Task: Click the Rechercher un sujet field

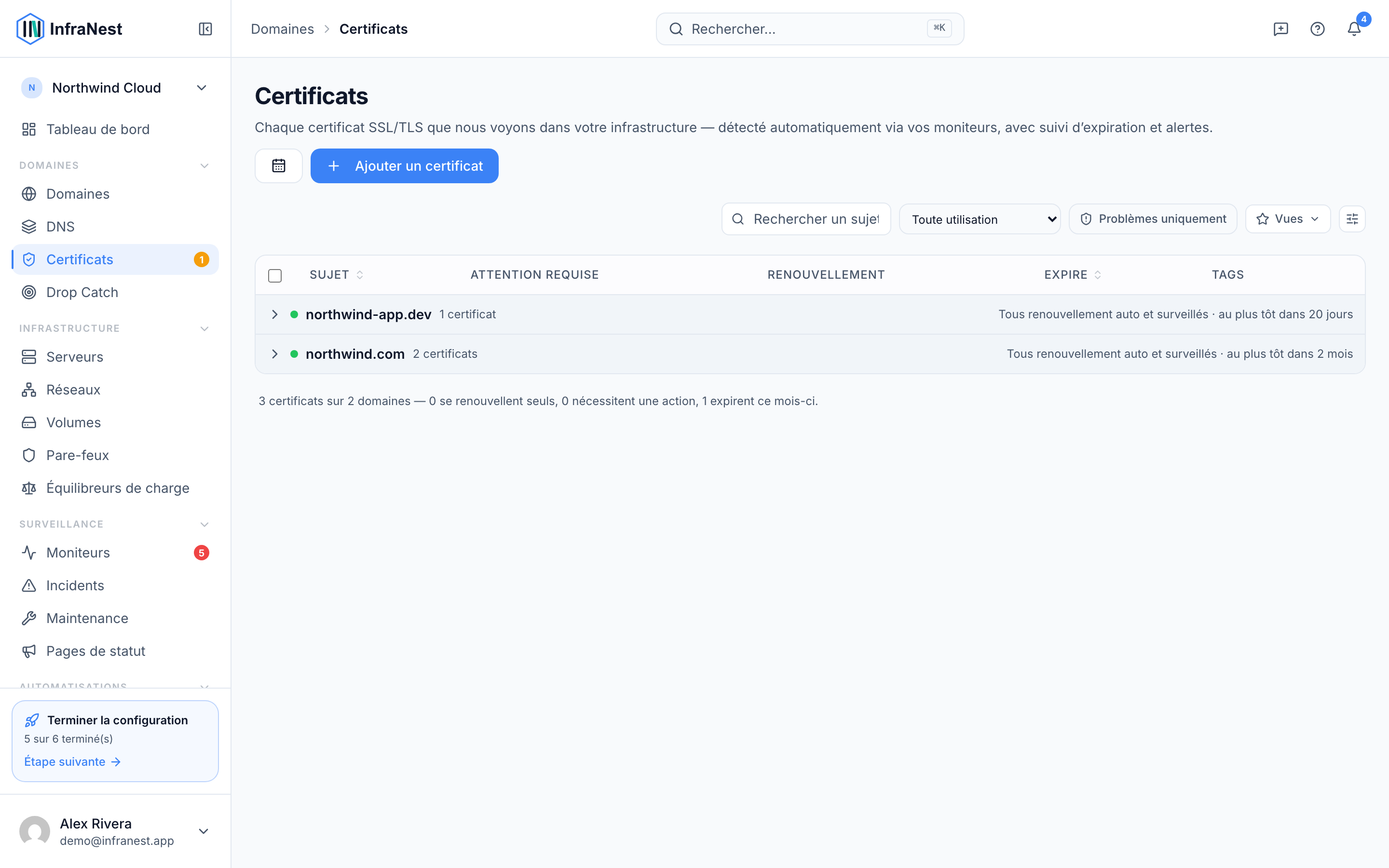Action: point(806,219)
